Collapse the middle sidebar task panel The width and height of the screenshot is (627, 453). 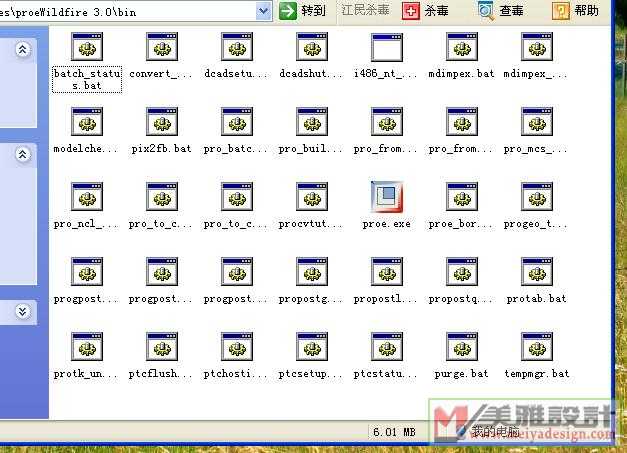pyautogui.click(x=22, y=154)
